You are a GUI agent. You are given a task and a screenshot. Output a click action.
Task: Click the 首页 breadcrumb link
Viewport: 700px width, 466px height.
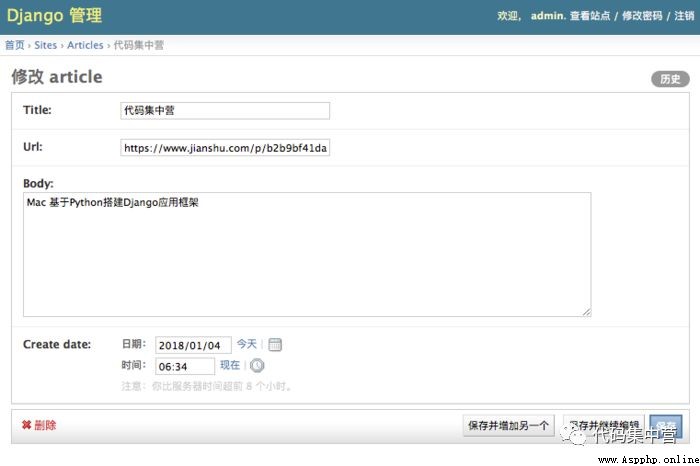coord(15,45)
